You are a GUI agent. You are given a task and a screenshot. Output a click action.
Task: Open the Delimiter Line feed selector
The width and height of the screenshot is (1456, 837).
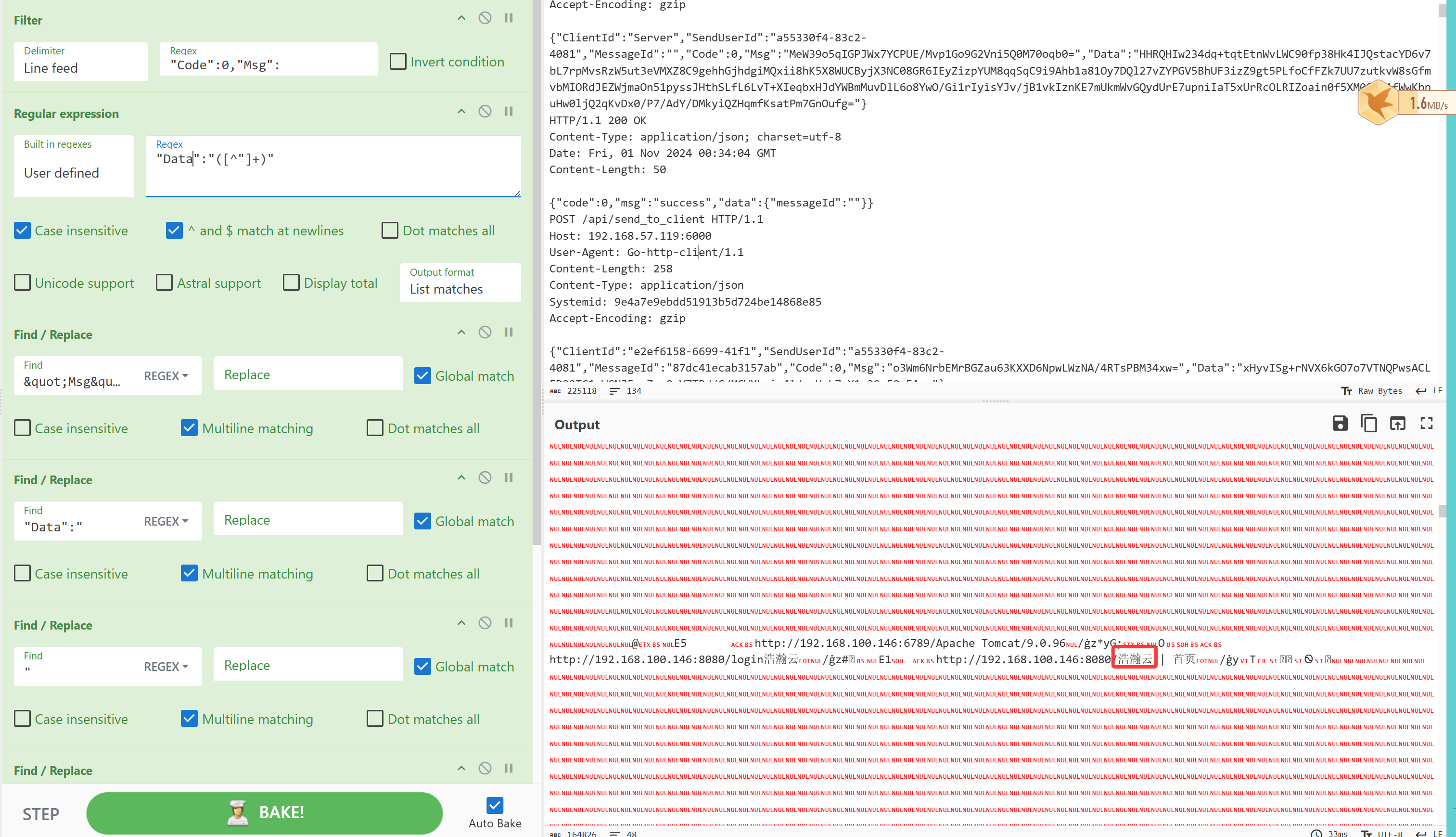pyautogui.click(x=80, y=62)
